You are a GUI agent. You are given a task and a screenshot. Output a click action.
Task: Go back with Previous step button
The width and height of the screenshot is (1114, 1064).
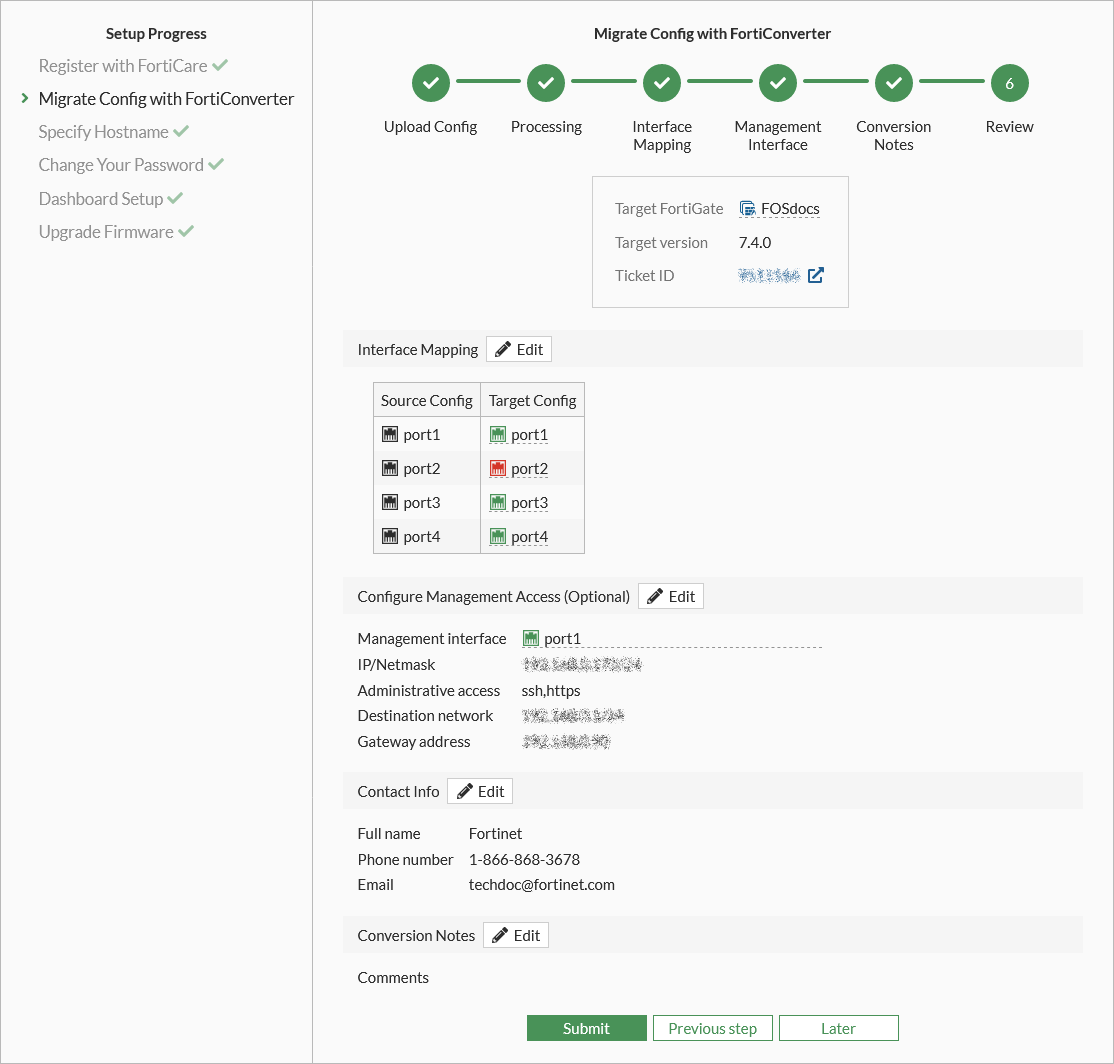click(x=712, y=1028)
